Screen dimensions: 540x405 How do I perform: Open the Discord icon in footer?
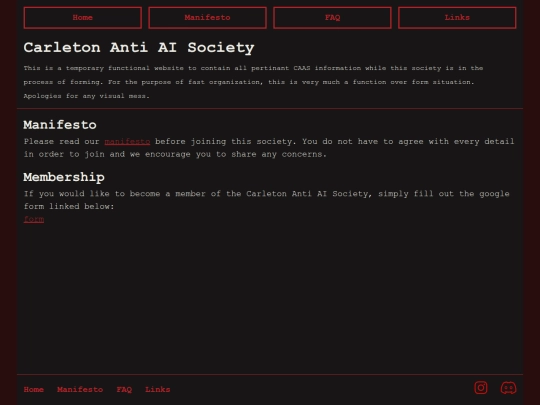click(508, 388)
